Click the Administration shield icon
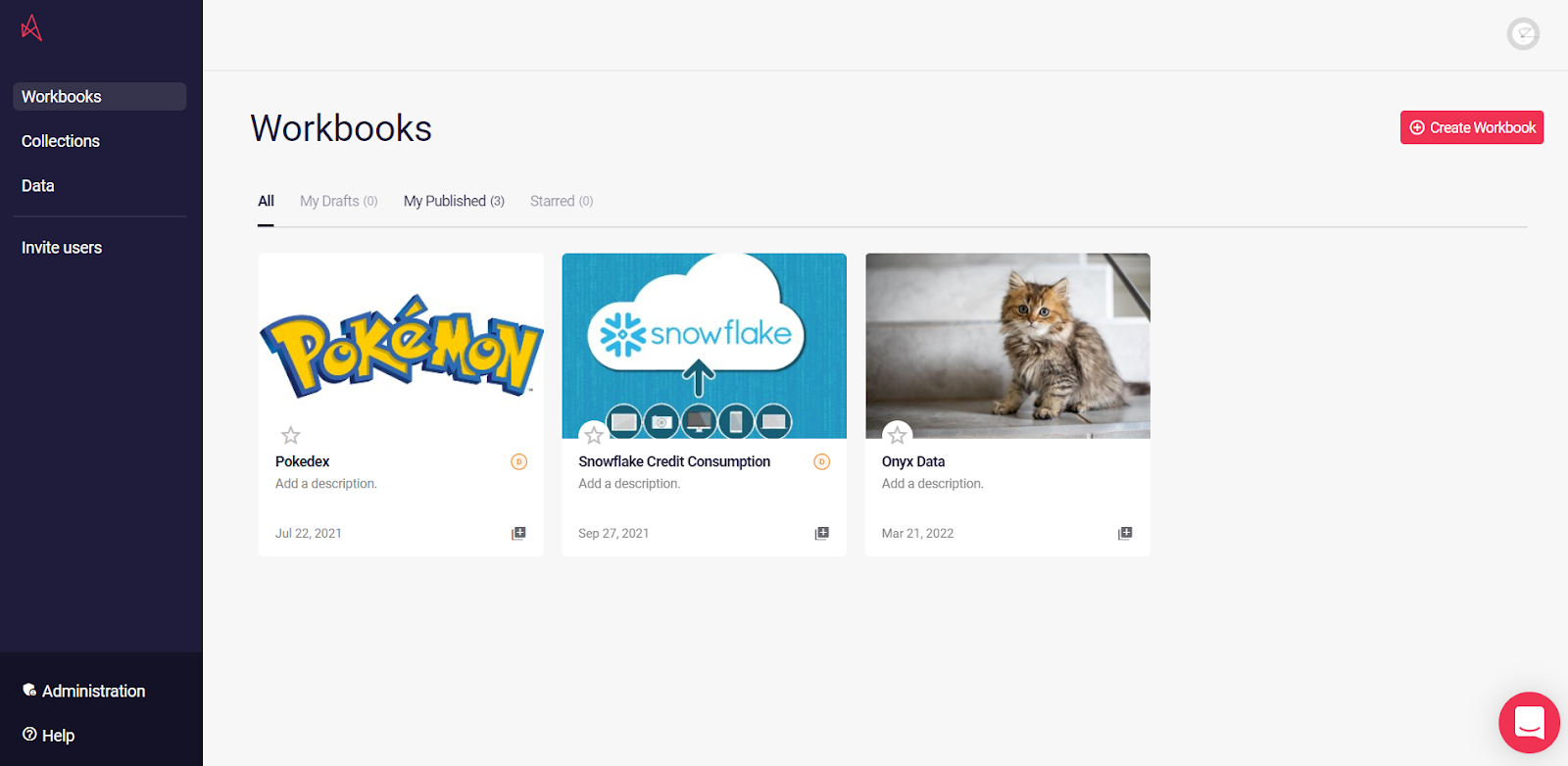 (29, 691)
